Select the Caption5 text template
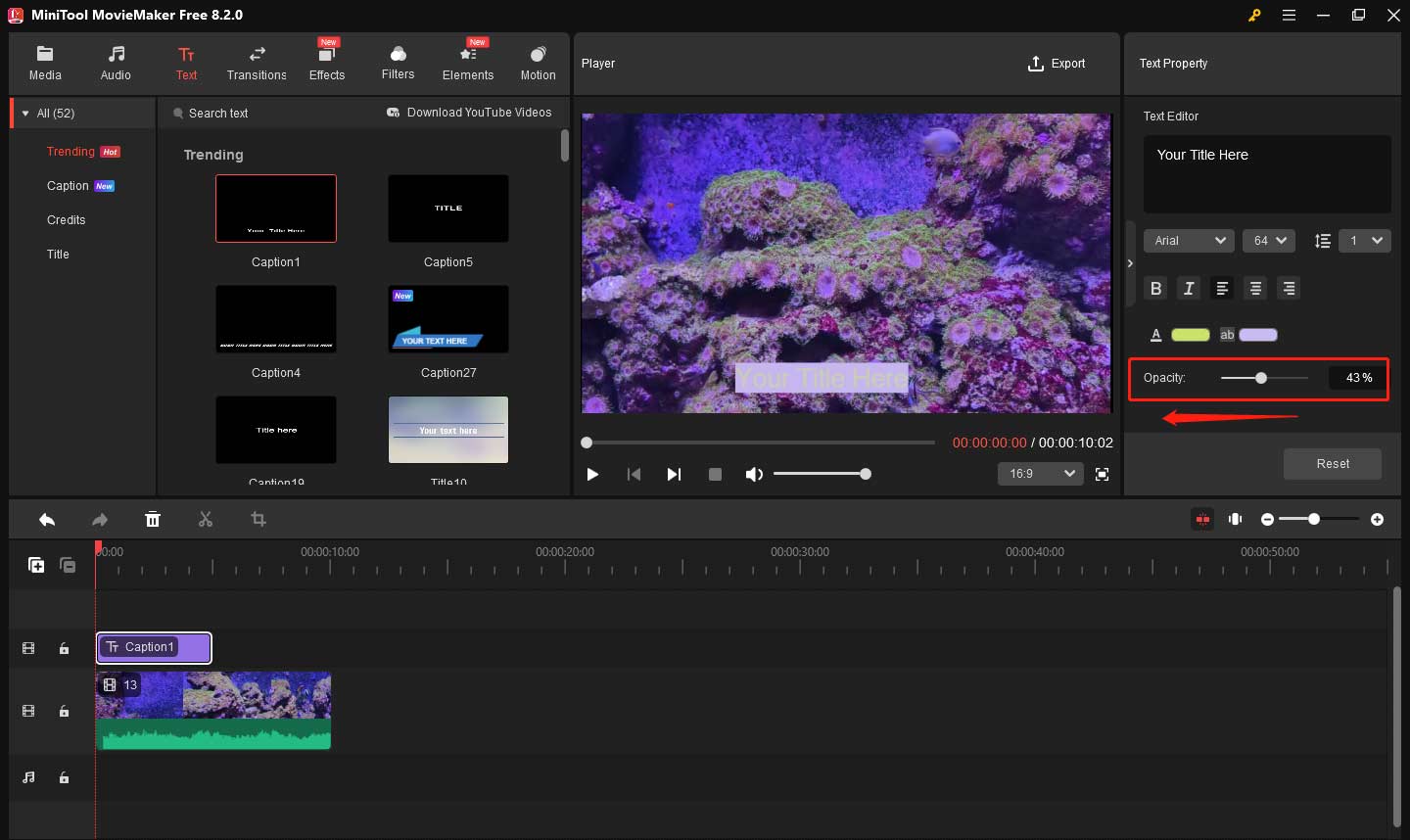Viewport: 1410px width, 840px height. click(x=448, y=209)
